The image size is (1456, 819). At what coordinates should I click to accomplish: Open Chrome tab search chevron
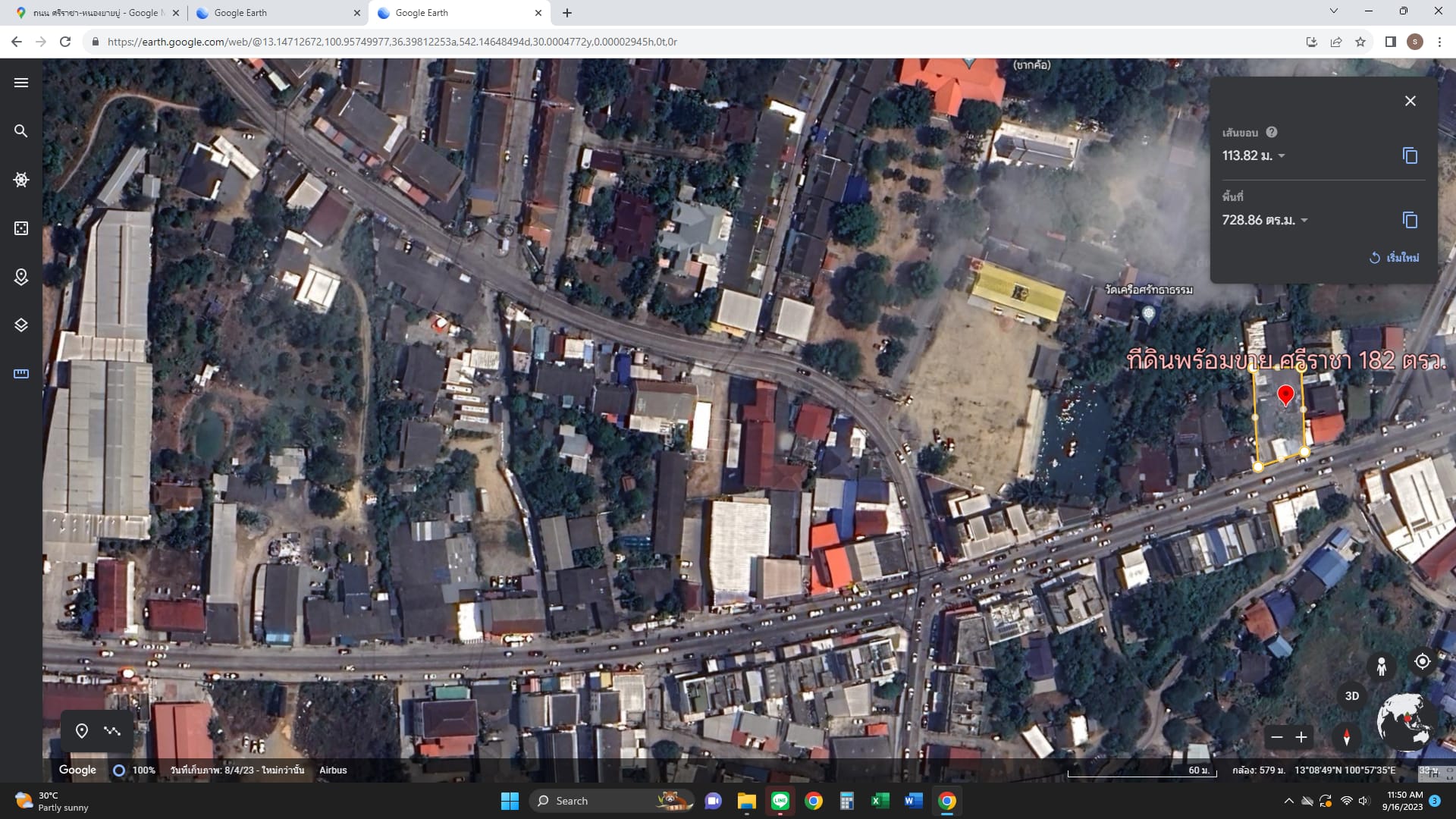pos(1334,11)
